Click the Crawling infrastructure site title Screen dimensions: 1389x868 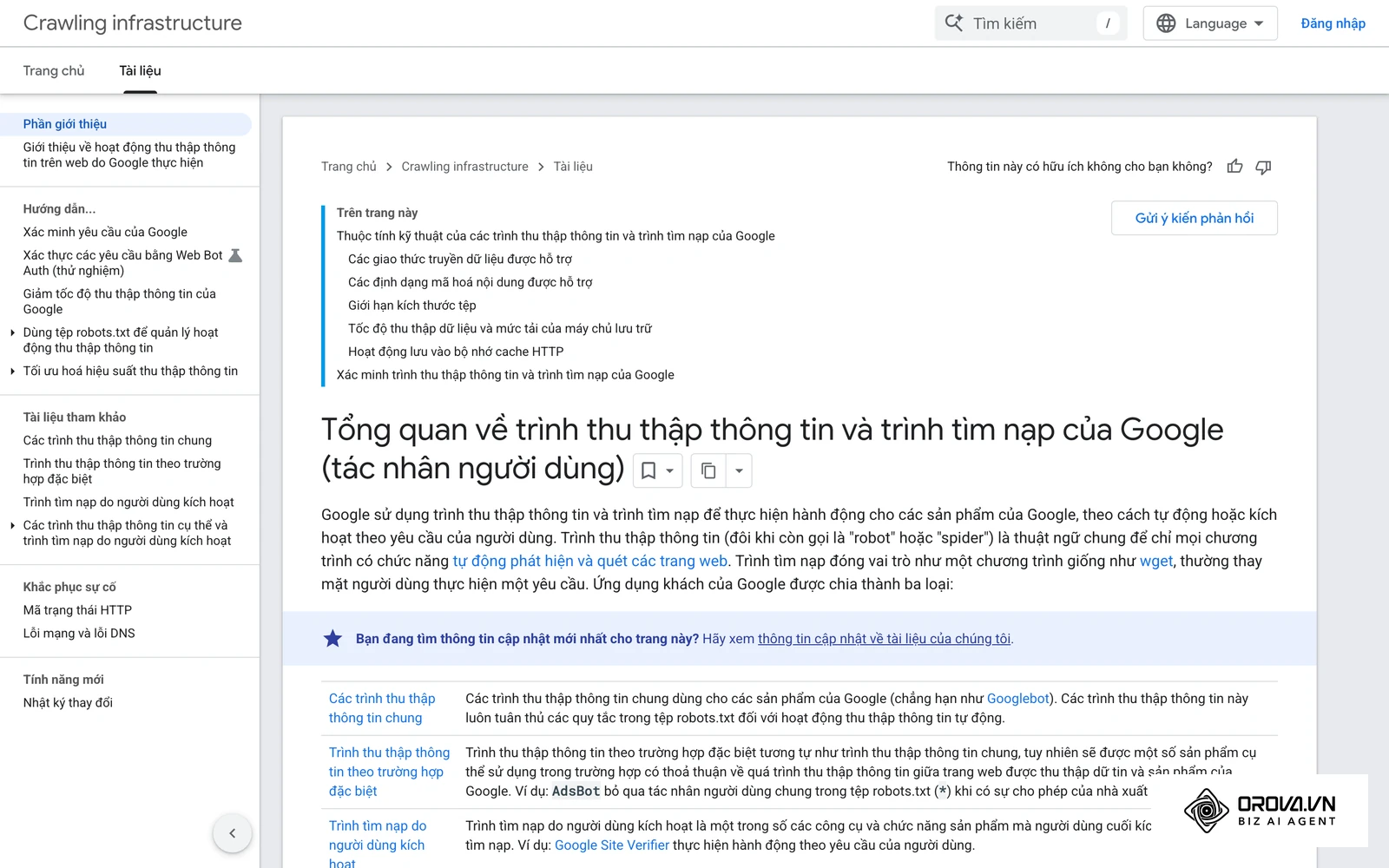(133, 23)
